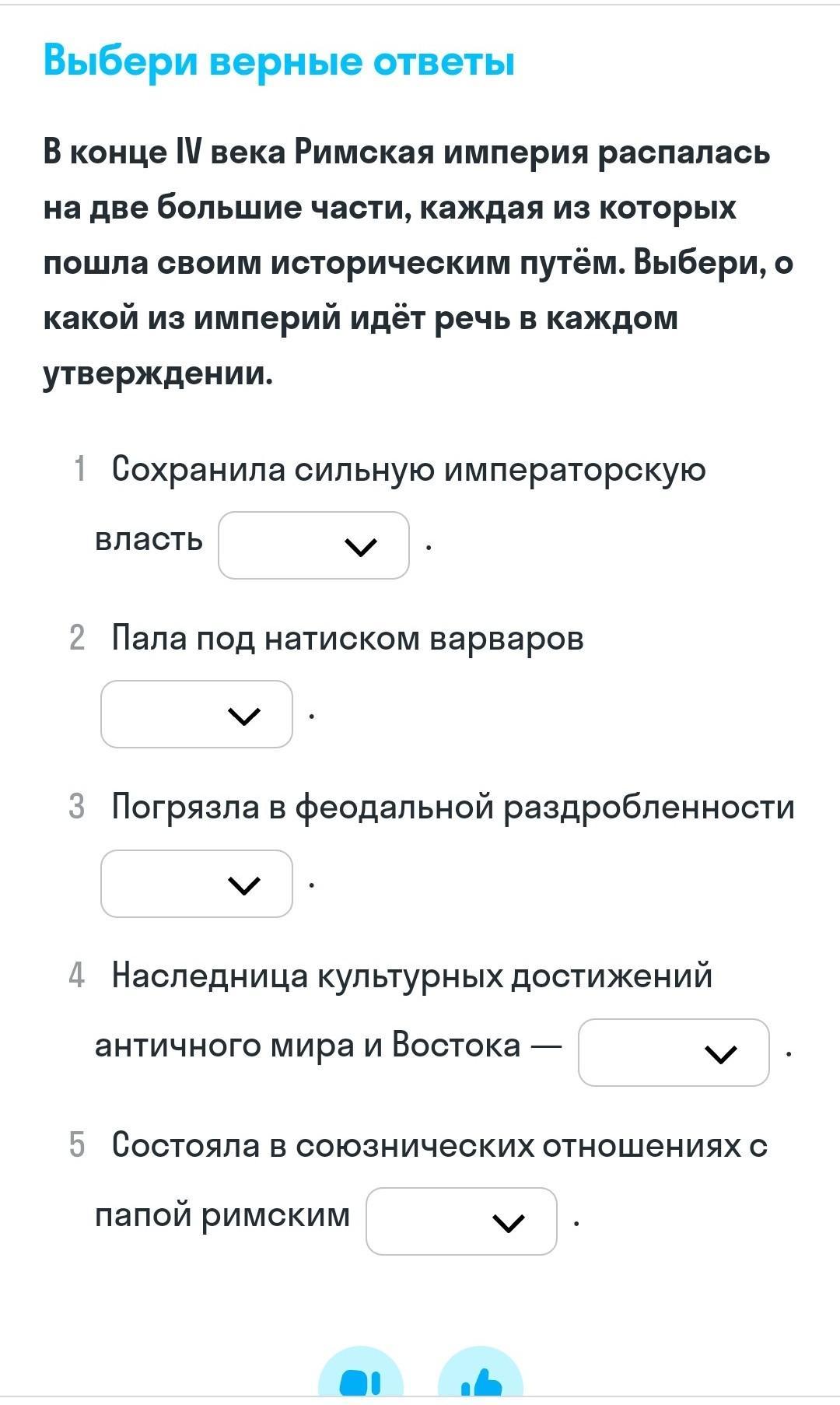Open dropdown next to 'папой римским'

pos(461,1221)
